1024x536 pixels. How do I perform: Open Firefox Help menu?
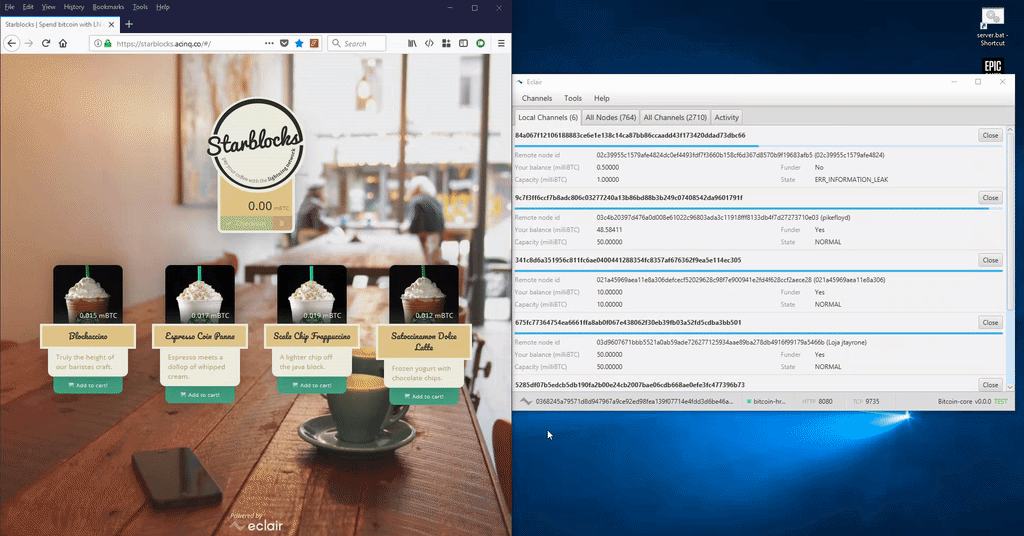pos(163,7)
